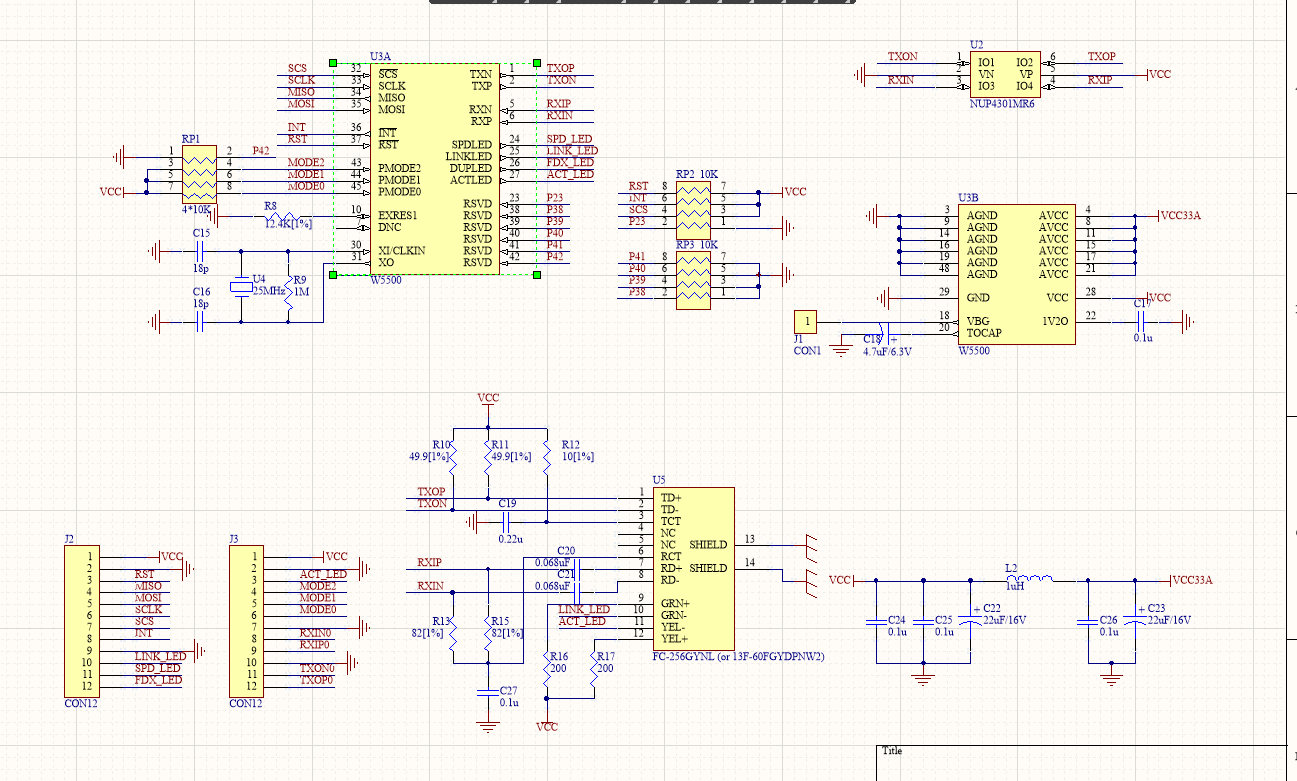
Task: Click the TOCAP pin name on U3B
Action: tap(983, 333)
